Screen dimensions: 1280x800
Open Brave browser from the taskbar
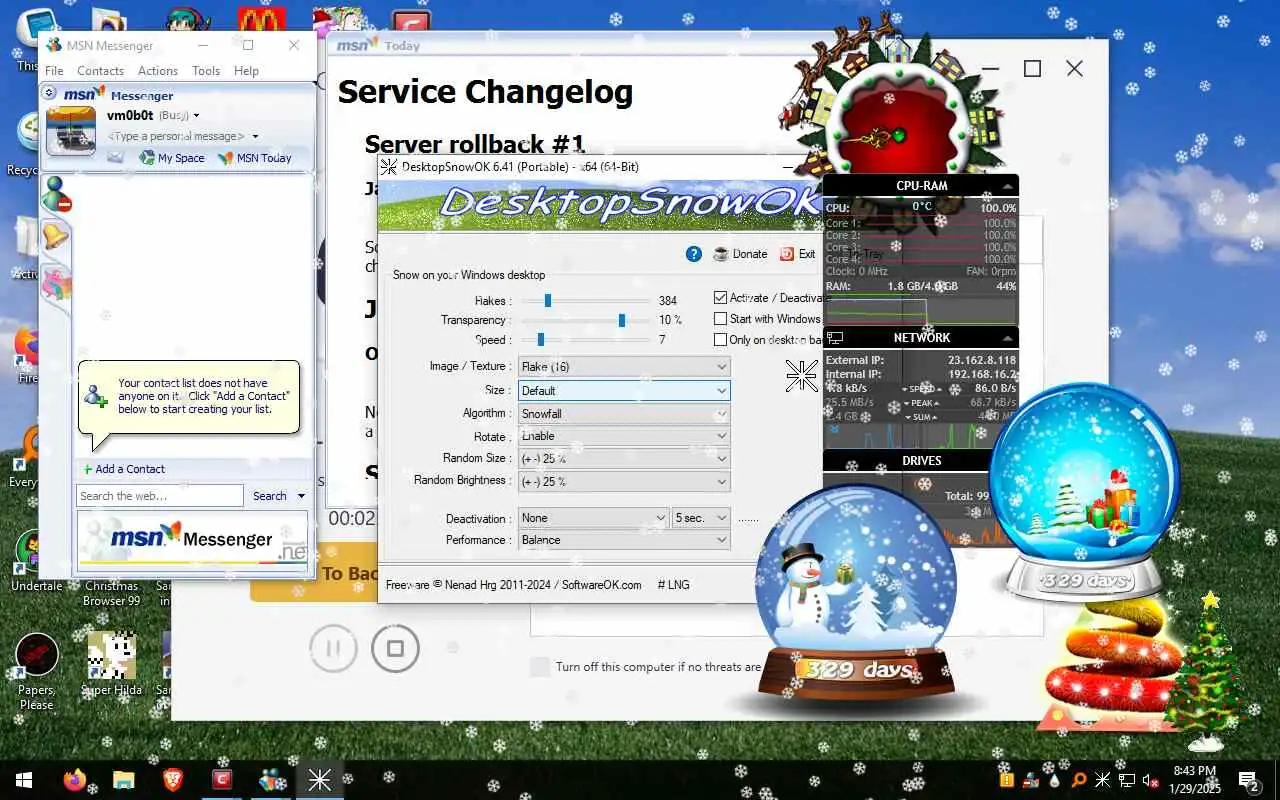pyautogui.click(x=173, y=780)
